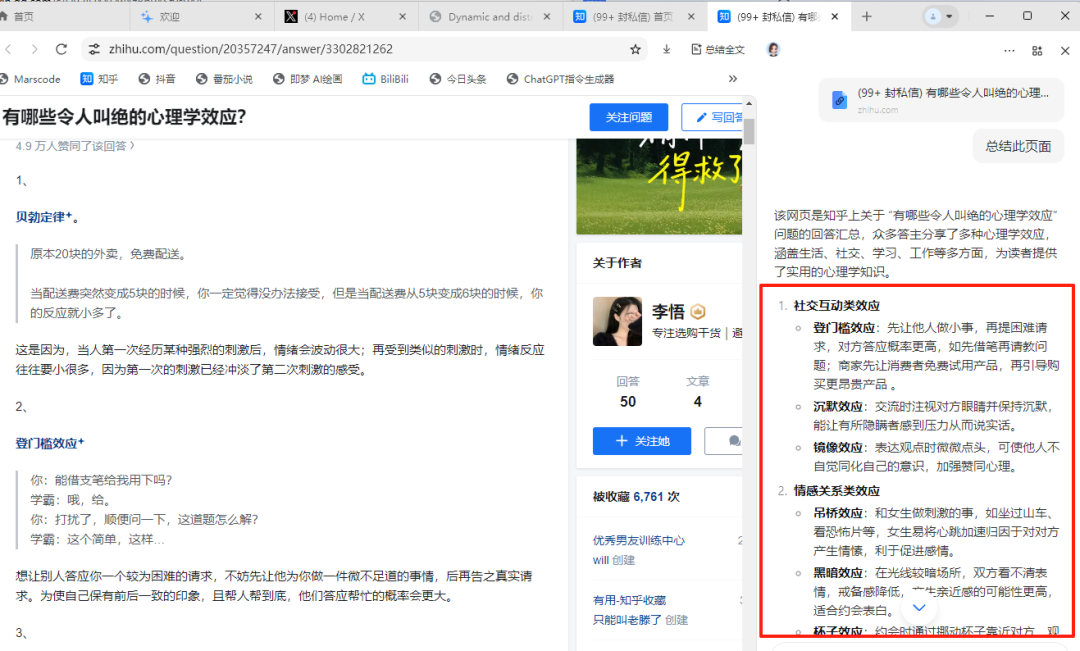Click the 关注问题 button
The image size is (1080, 651).
pos(628,117)
